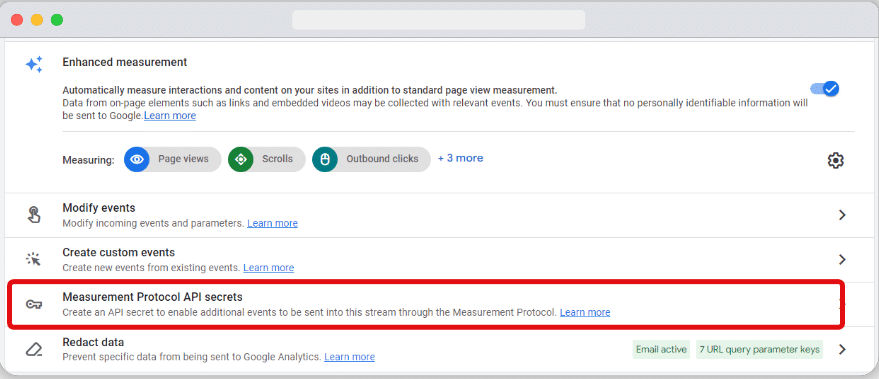
Task: Click the Scrolls green icon
Action: (x=241, y=159)
